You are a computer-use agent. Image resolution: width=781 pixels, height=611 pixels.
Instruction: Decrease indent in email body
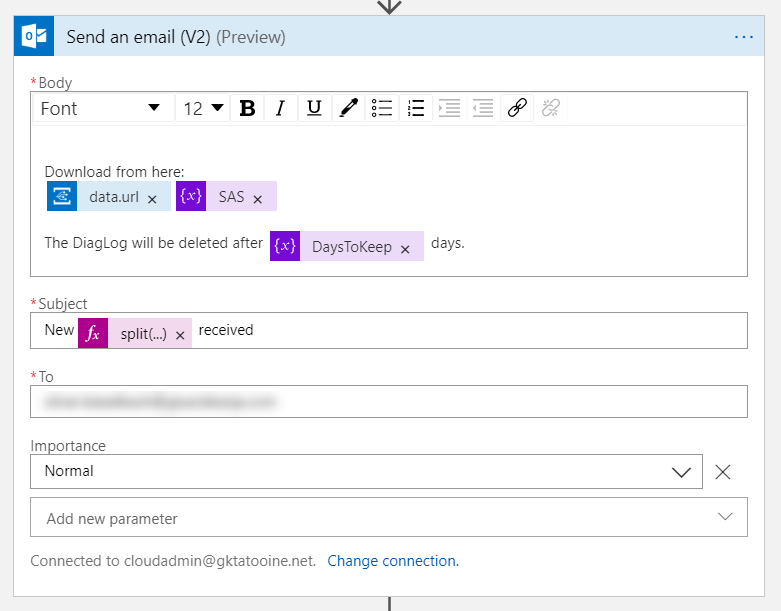483,109
